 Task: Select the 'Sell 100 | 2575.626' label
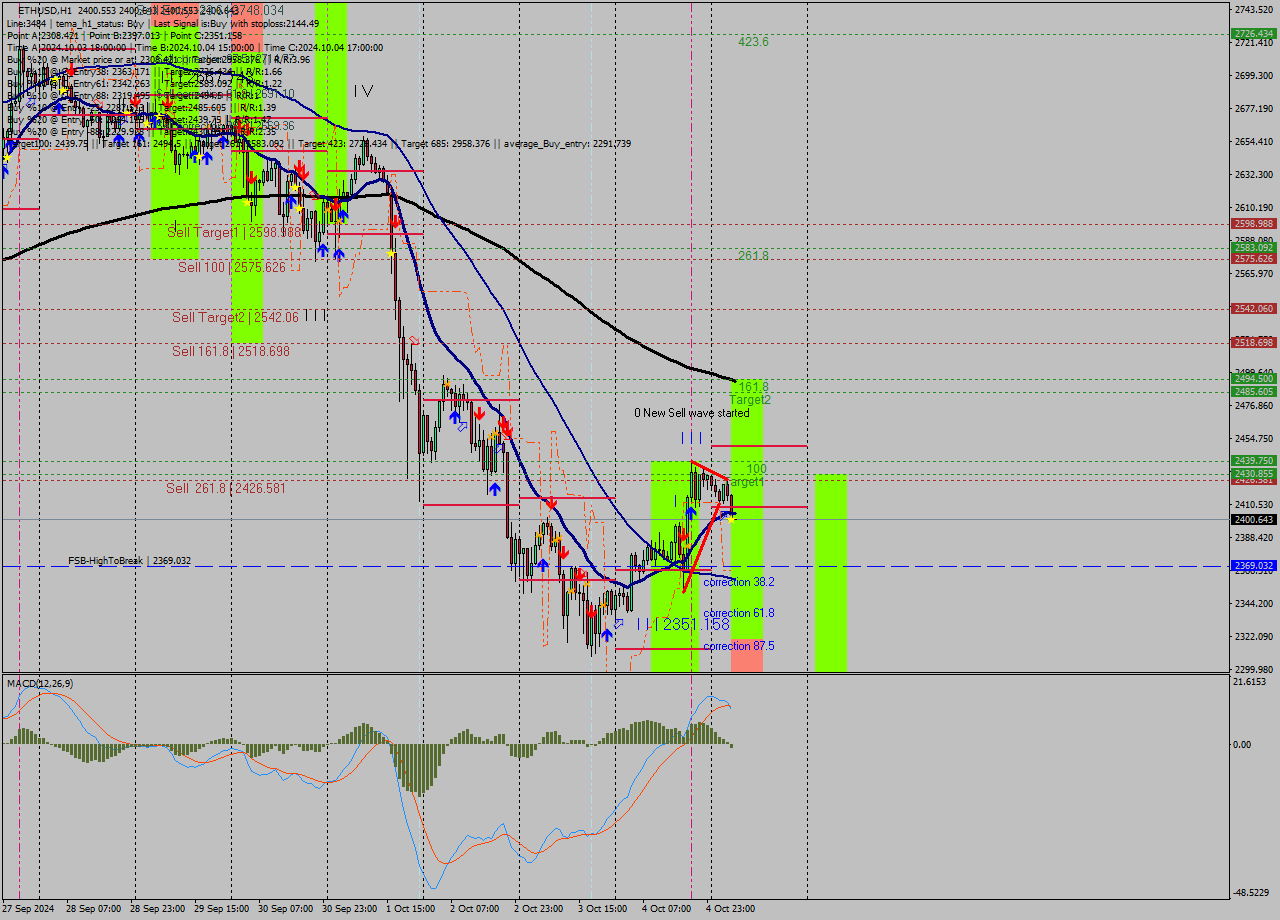tap(232, 267)
